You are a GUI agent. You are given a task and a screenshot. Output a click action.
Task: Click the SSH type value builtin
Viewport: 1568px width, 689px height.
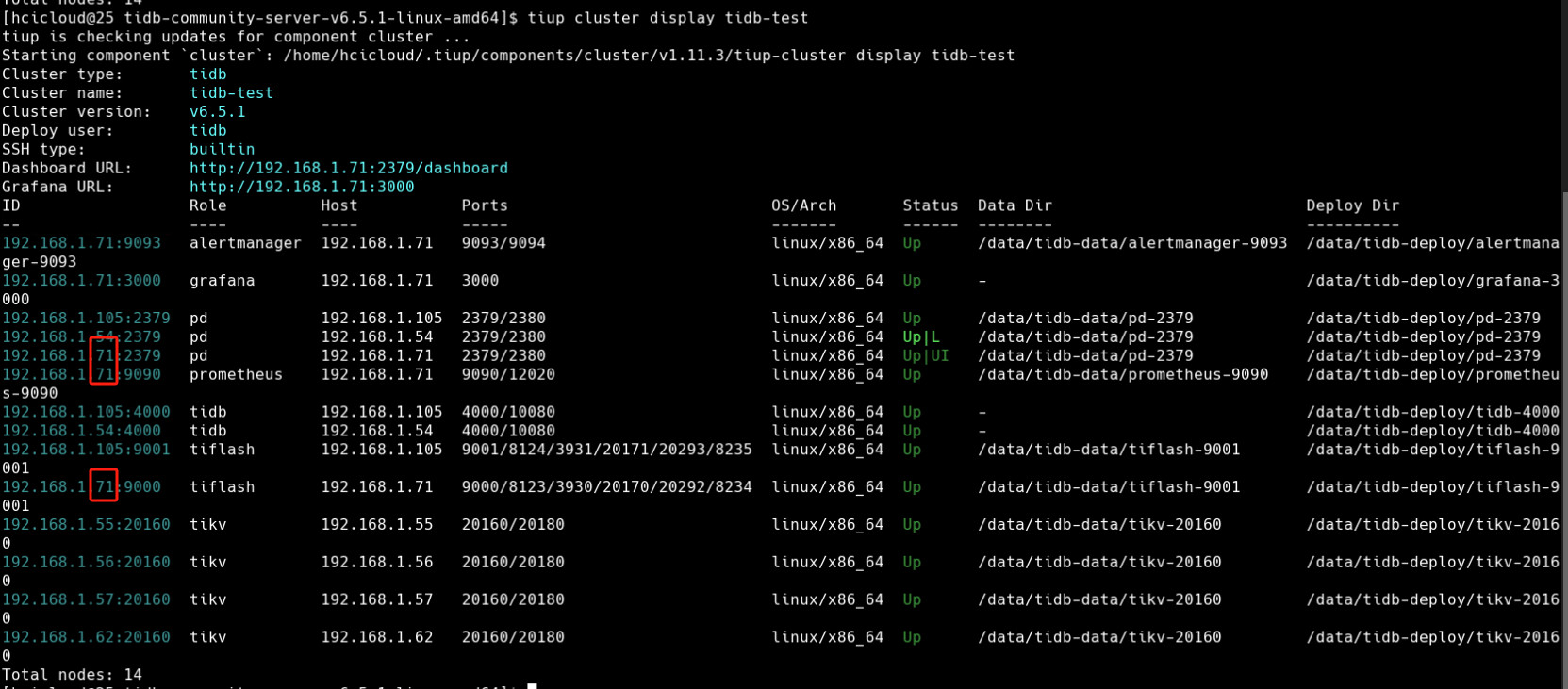[222, 149]
